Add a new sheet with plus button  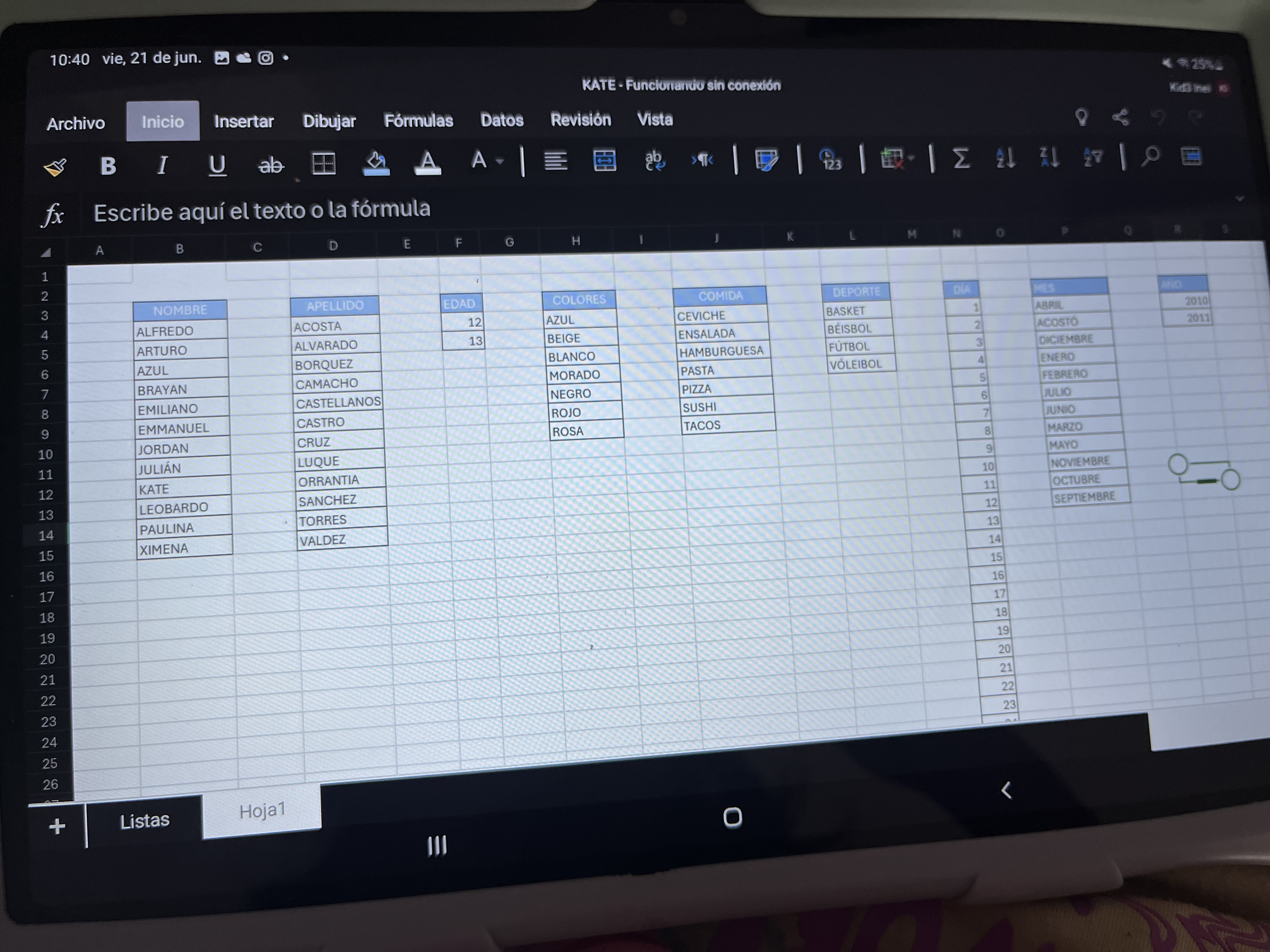[57, 826]
